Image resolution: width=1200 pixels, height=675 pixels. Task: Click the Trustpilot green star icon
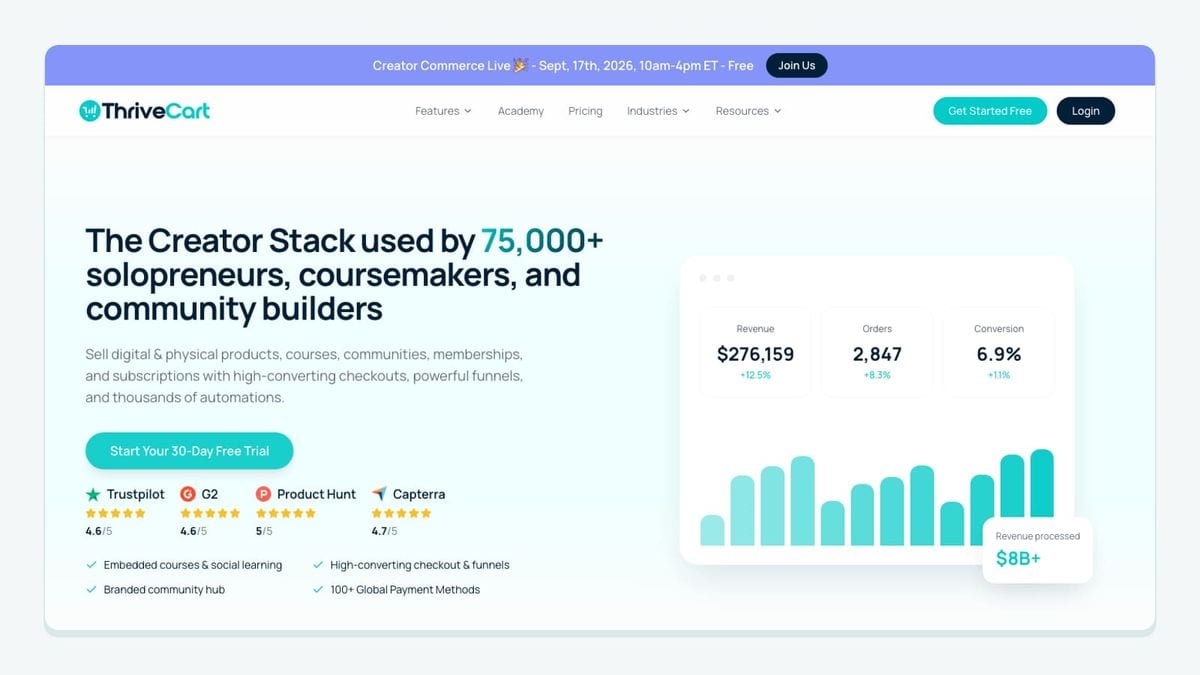pos(93,494)
